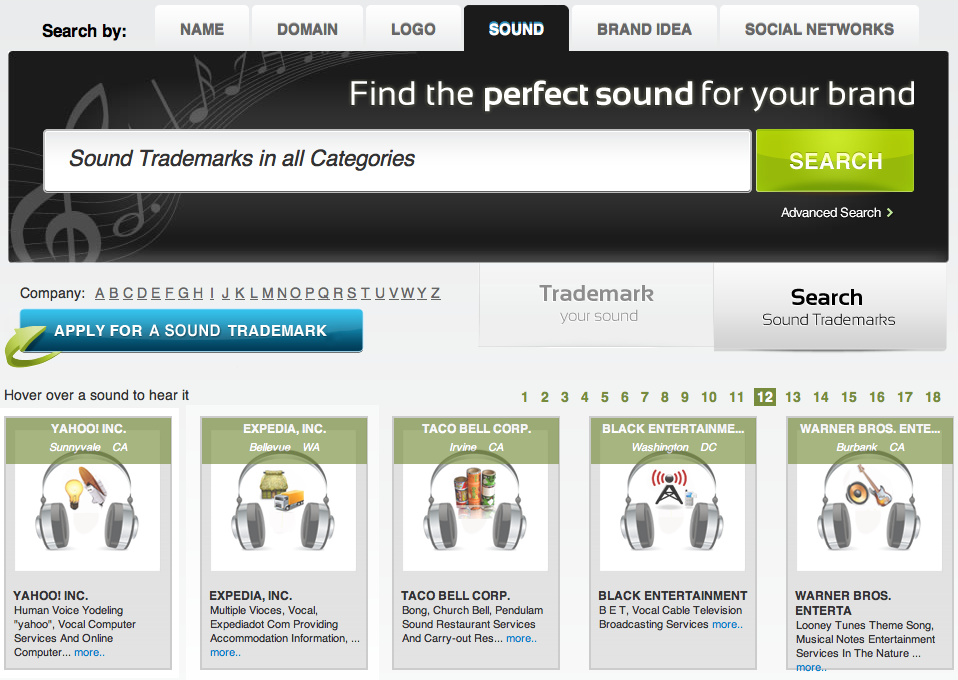
Task: Click bold EXPEDIA, INC. title below image
Action: [250, 596]
